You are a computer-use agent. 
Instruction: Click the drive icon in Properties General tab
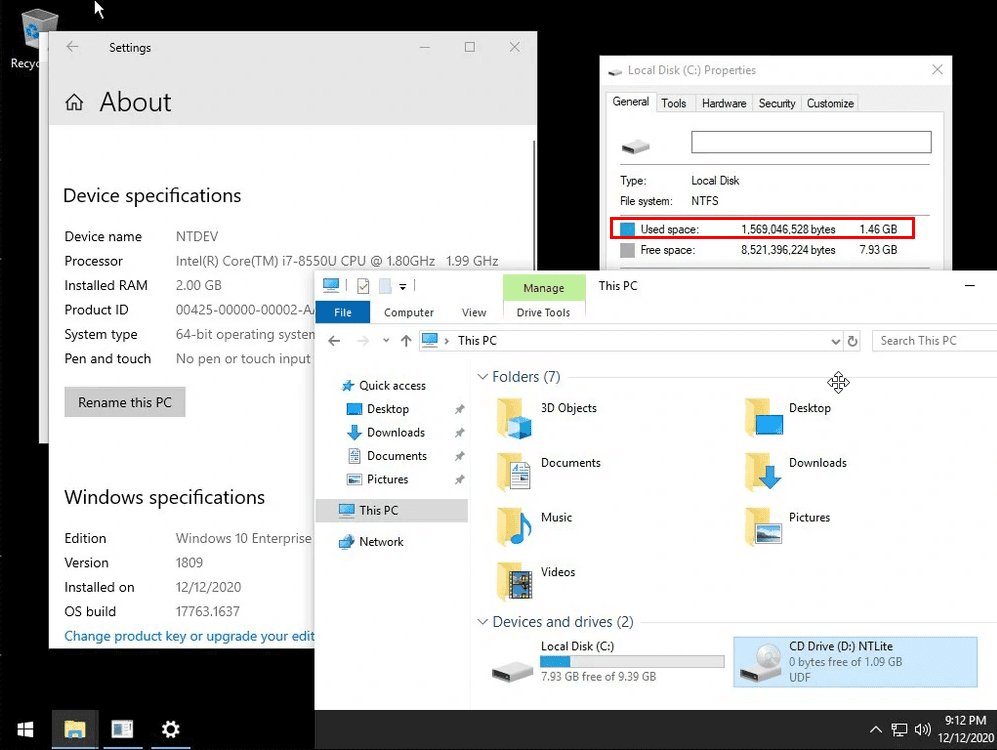[x=635, y=147]
